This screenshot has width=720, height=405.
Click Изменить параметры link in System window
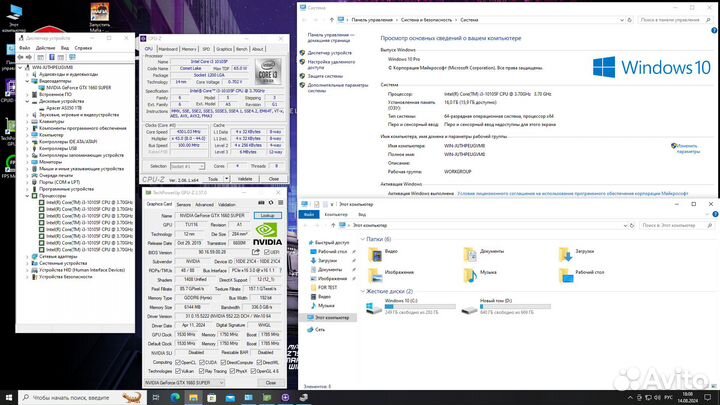[688, 148]
